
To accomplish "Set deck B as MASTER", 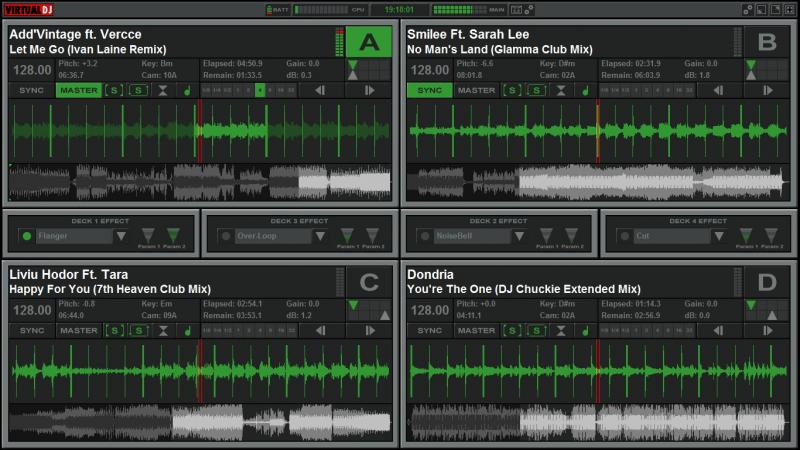I will click(x=477, y=90).
